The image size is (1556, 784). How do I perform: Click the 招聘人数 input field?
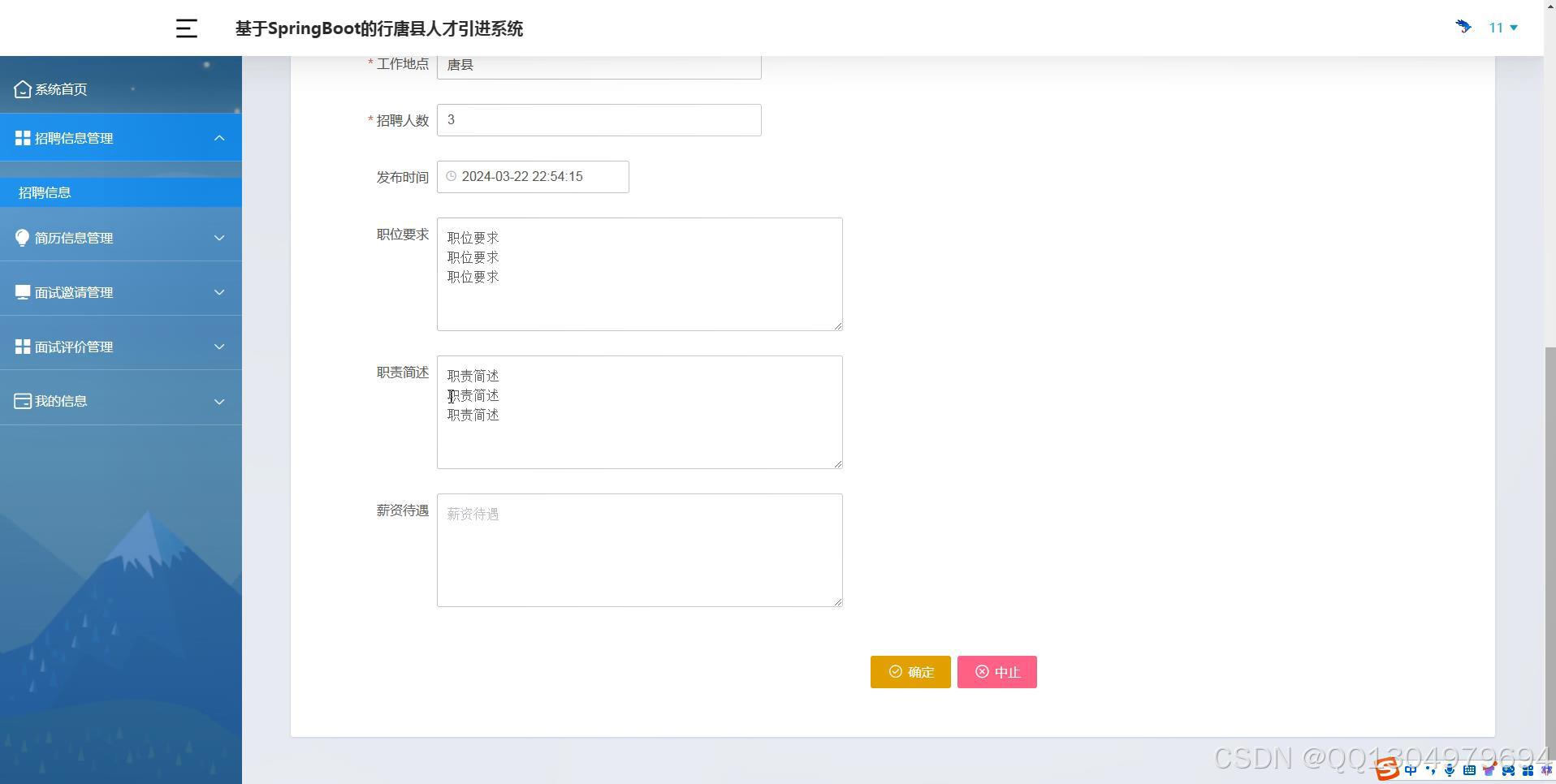click(599, 120)
